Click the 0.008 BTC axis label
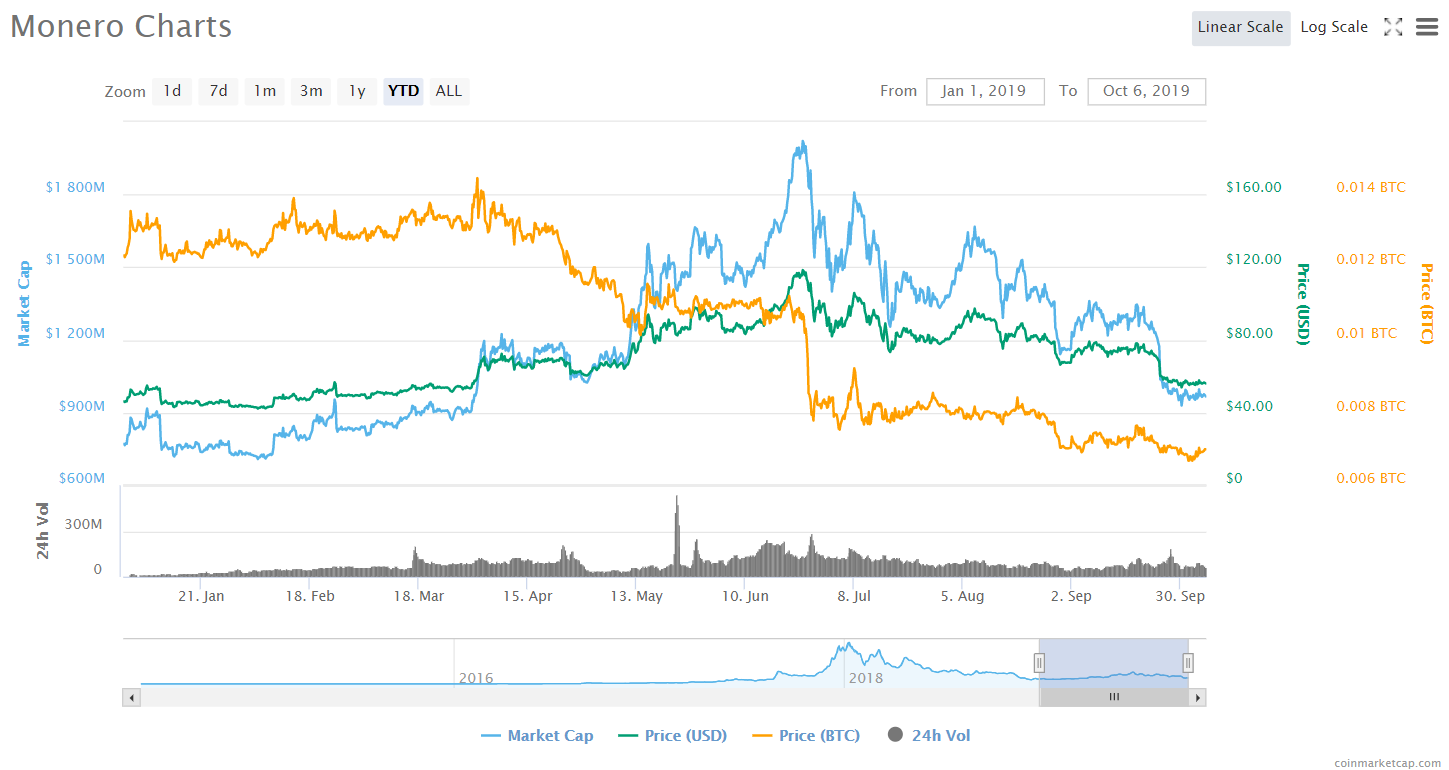The image size is (1449, 770). tap(1371, 406)
